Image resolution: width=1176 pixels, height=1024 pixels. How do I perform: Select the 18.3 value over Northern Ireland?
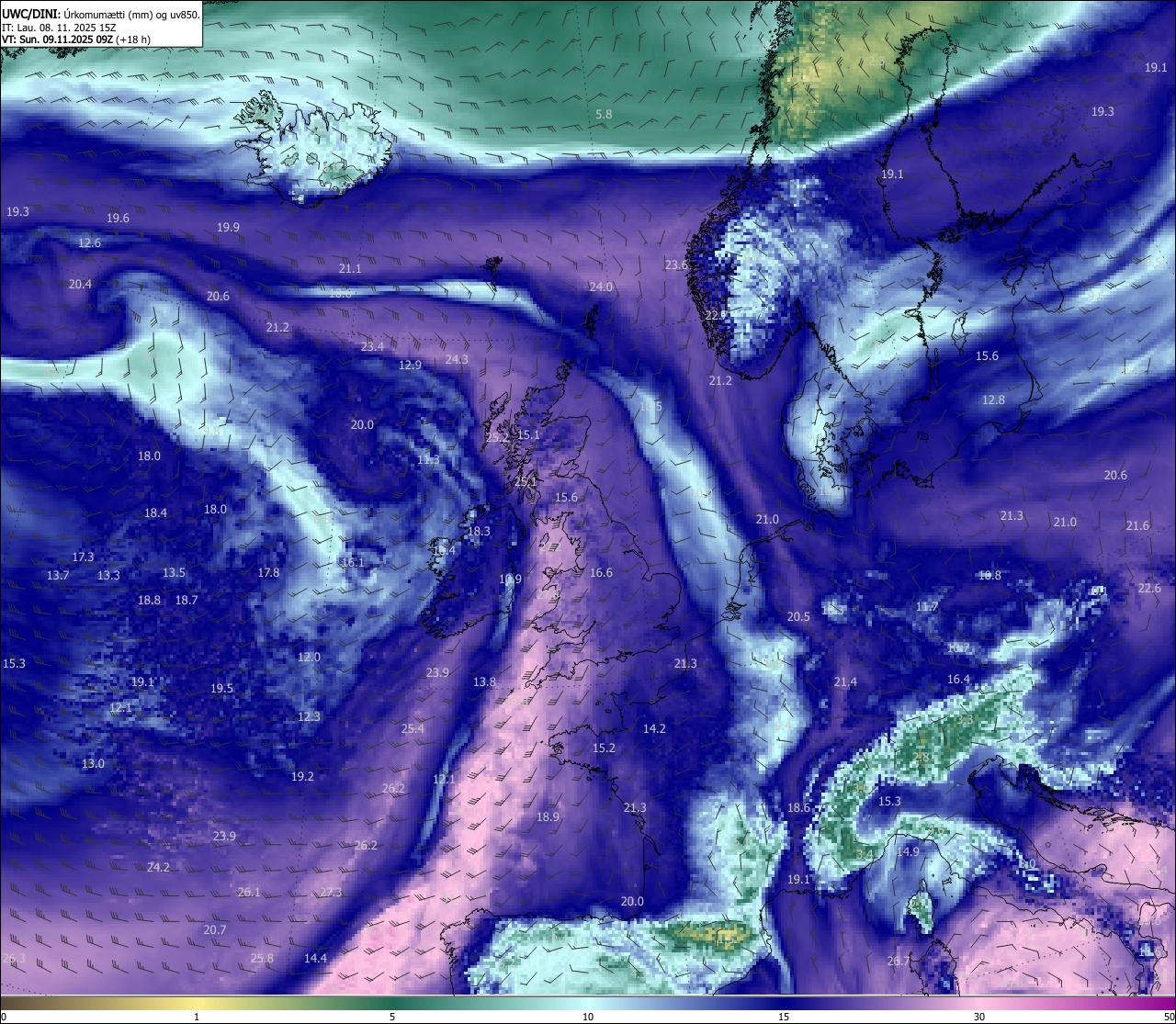(479, 531)
